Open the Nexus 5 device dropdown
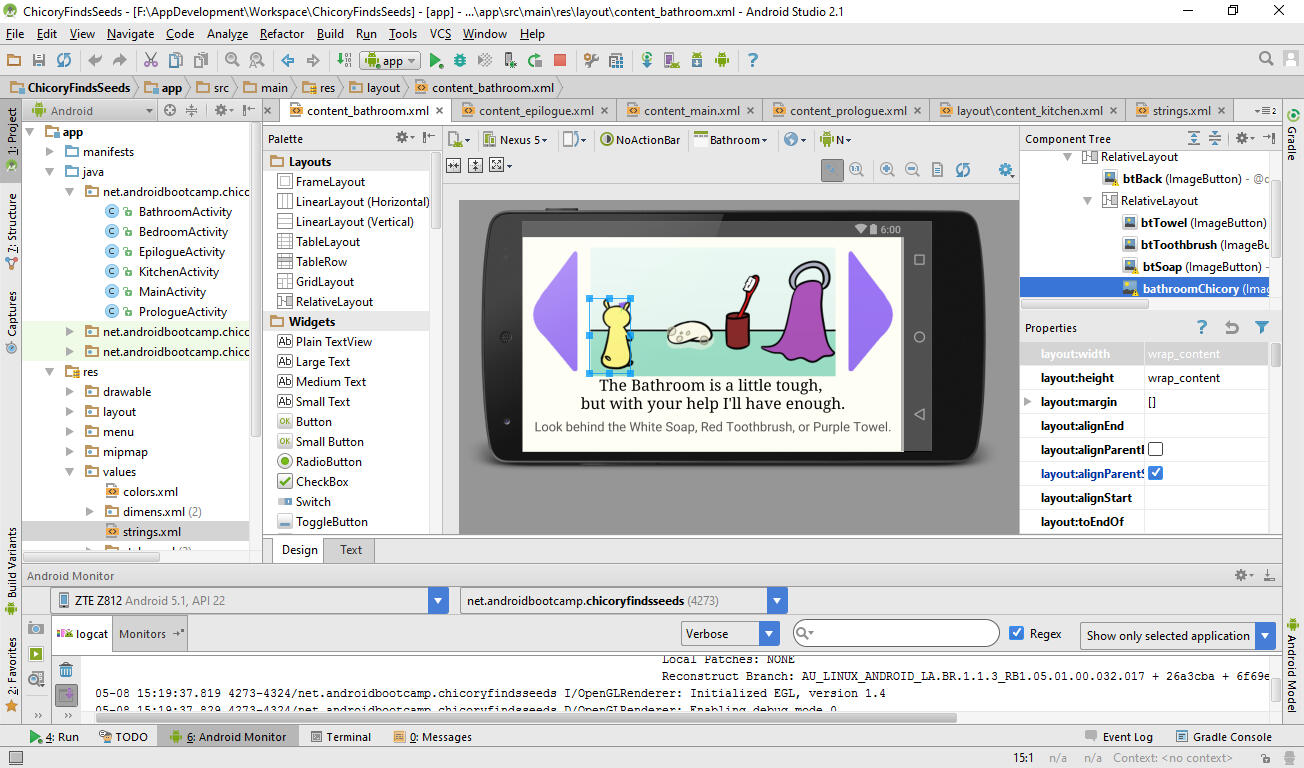 coord(516,139)
